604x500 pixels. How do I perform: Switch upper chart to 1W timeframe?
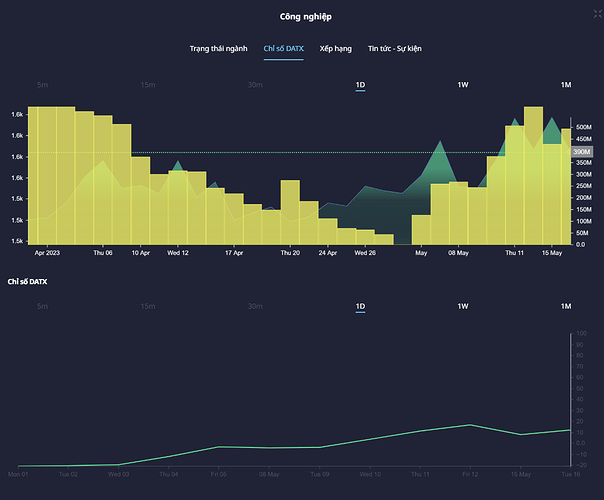point(463,85)
